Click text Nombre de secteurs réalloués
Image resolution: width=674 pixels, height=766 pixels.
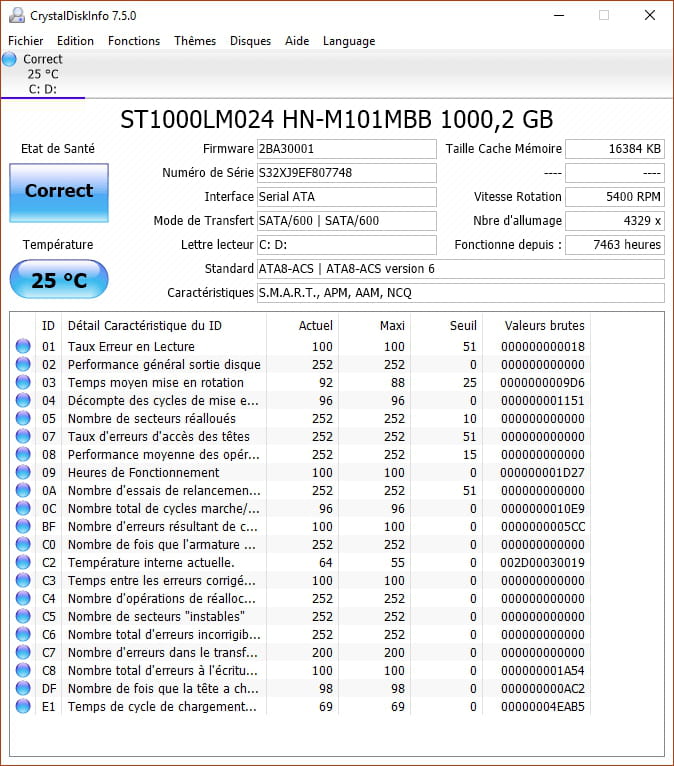point(152,419)
